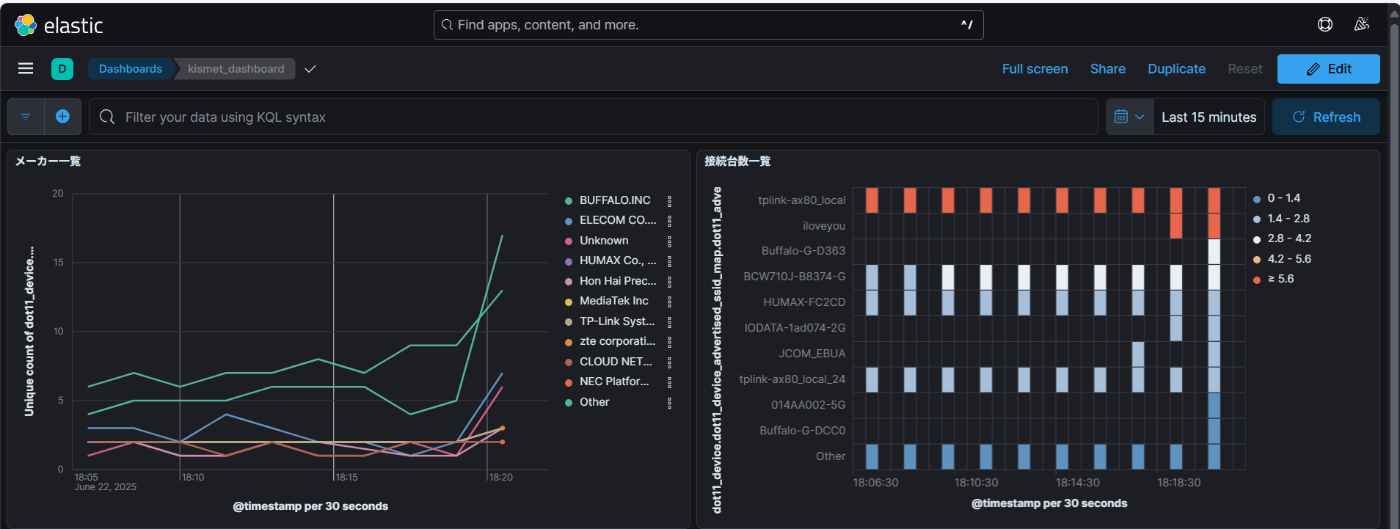The width and height of the screenshot is (1400, 529).
Task: Toggle Hon Hai Prec legend series
Action: click(x=618, y=281)
